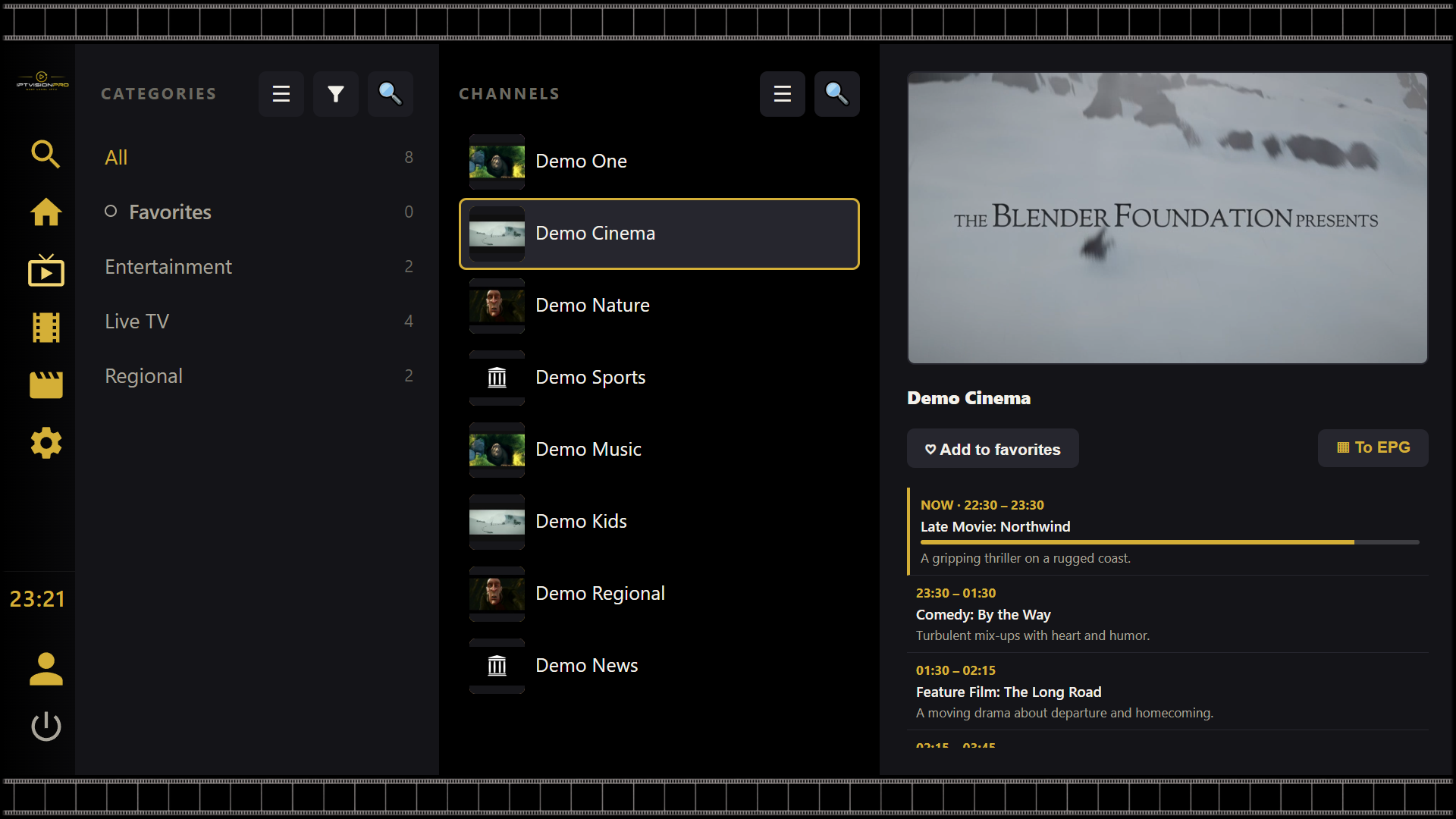The image size is (1456, 819).
Task: Select the Demo Sports channel
Action: (659, 378)
